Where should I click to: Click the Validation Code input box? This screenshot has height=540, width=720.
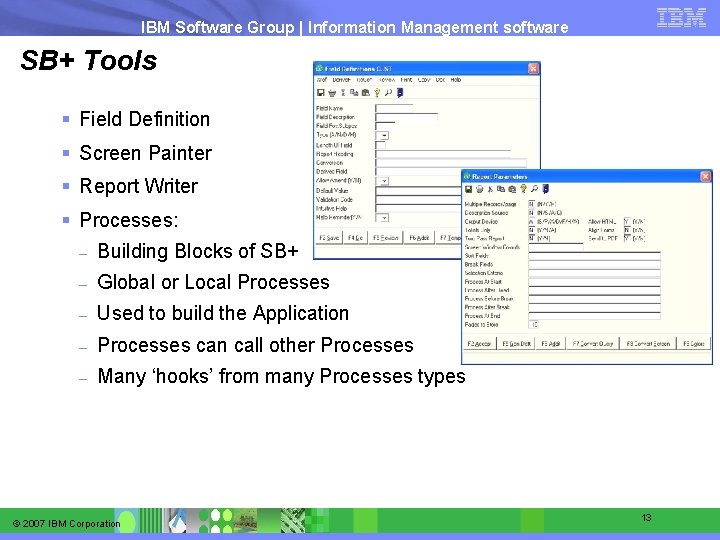click(x=418, y=200)
